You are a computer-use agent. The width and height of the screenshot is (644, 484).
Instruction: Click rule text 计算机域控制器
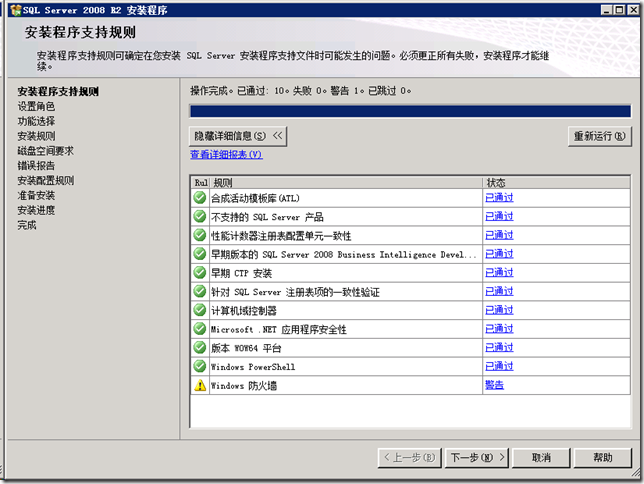[x=244, y=311]
